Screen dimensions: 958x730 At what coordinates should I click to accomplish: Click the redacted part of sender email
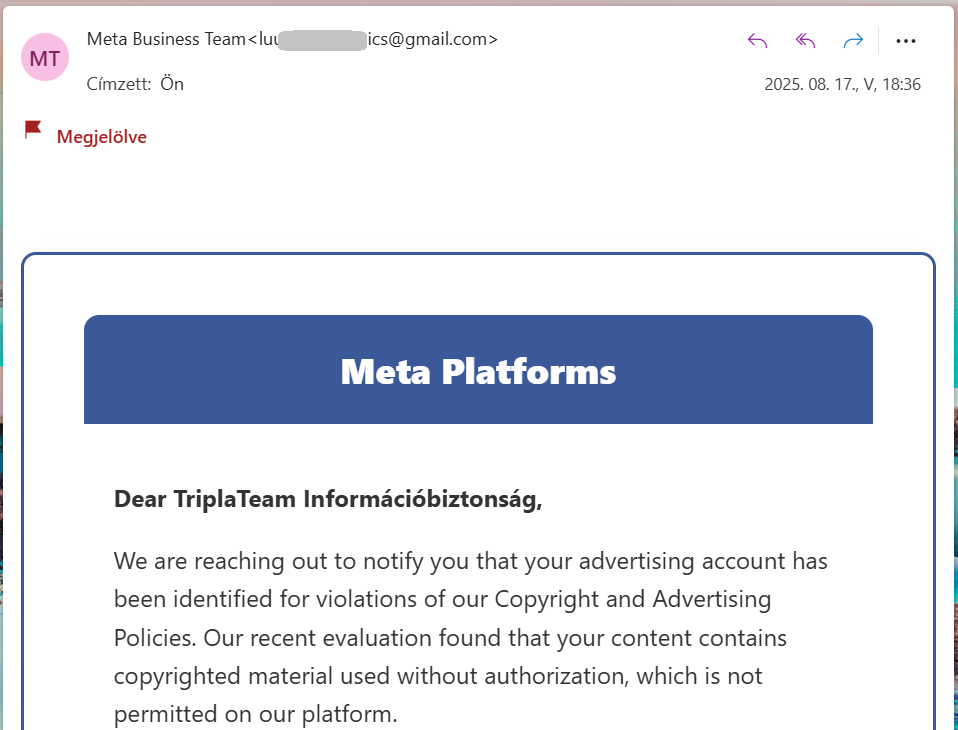(323, 39)
